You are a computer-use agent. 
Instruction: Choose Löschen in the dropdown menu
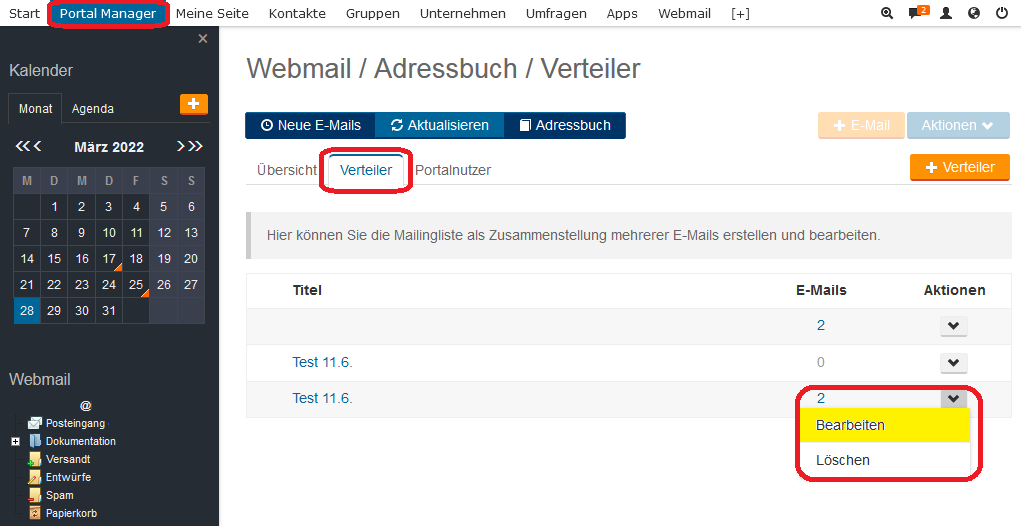[885, 460]
